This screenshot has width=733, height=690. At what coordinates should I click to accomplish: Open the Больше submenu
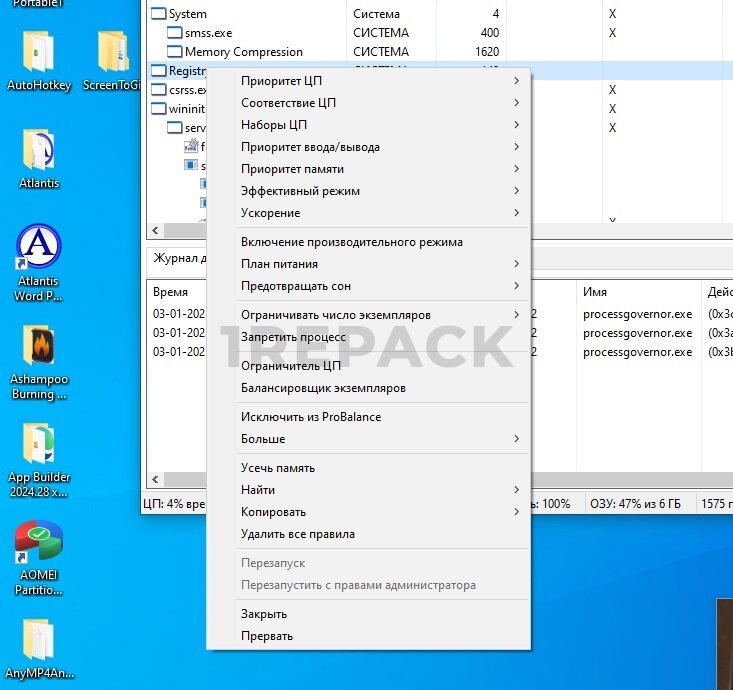coord(263,439)
